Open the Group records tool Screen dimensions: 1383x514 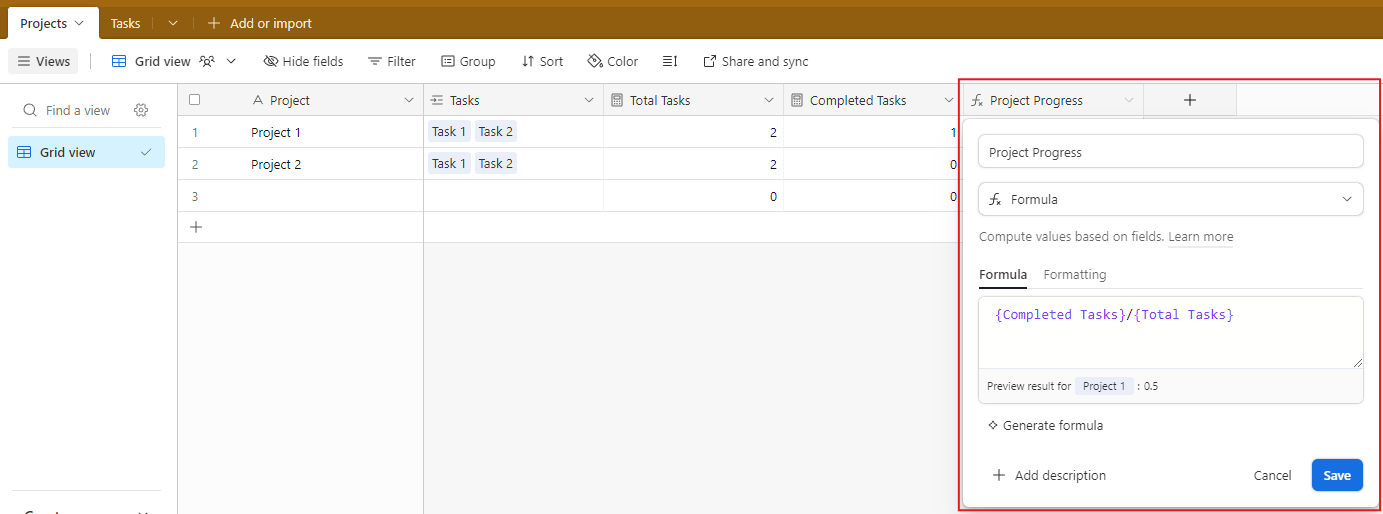click(467, 62)
